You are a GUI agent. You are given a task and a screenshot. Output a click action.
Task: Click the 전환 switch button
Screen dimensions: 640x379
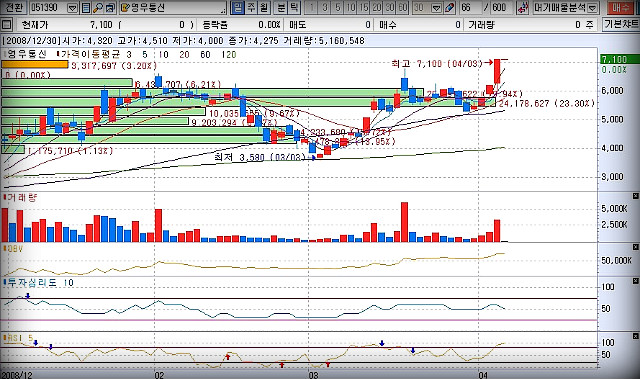pyautogui.click(x=14, y=8)
